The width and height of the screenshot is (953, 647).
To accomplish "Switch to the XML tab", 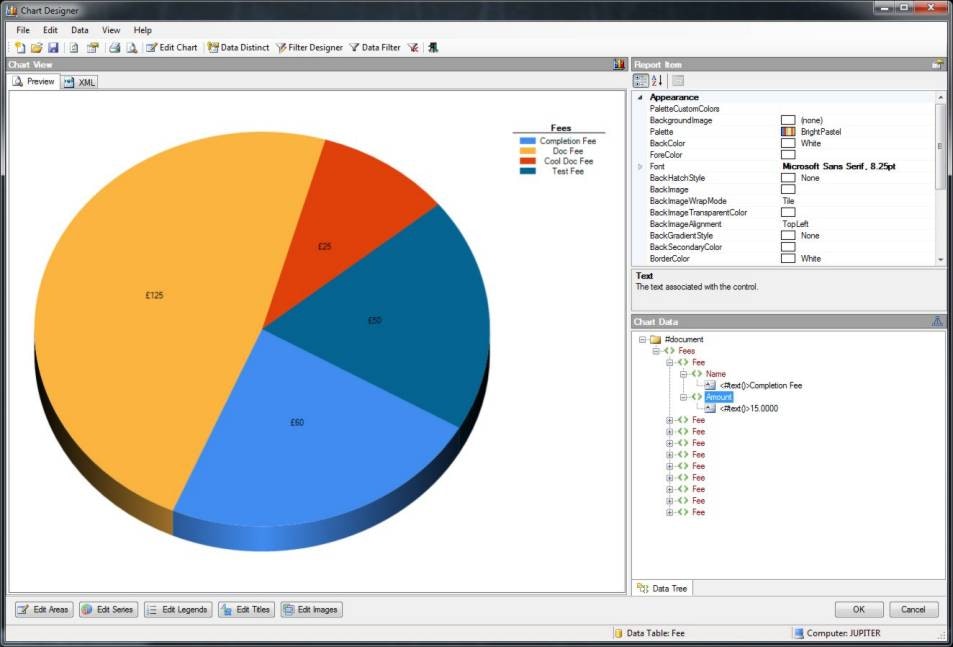I will pyautogui.click(x=79, y=81).
